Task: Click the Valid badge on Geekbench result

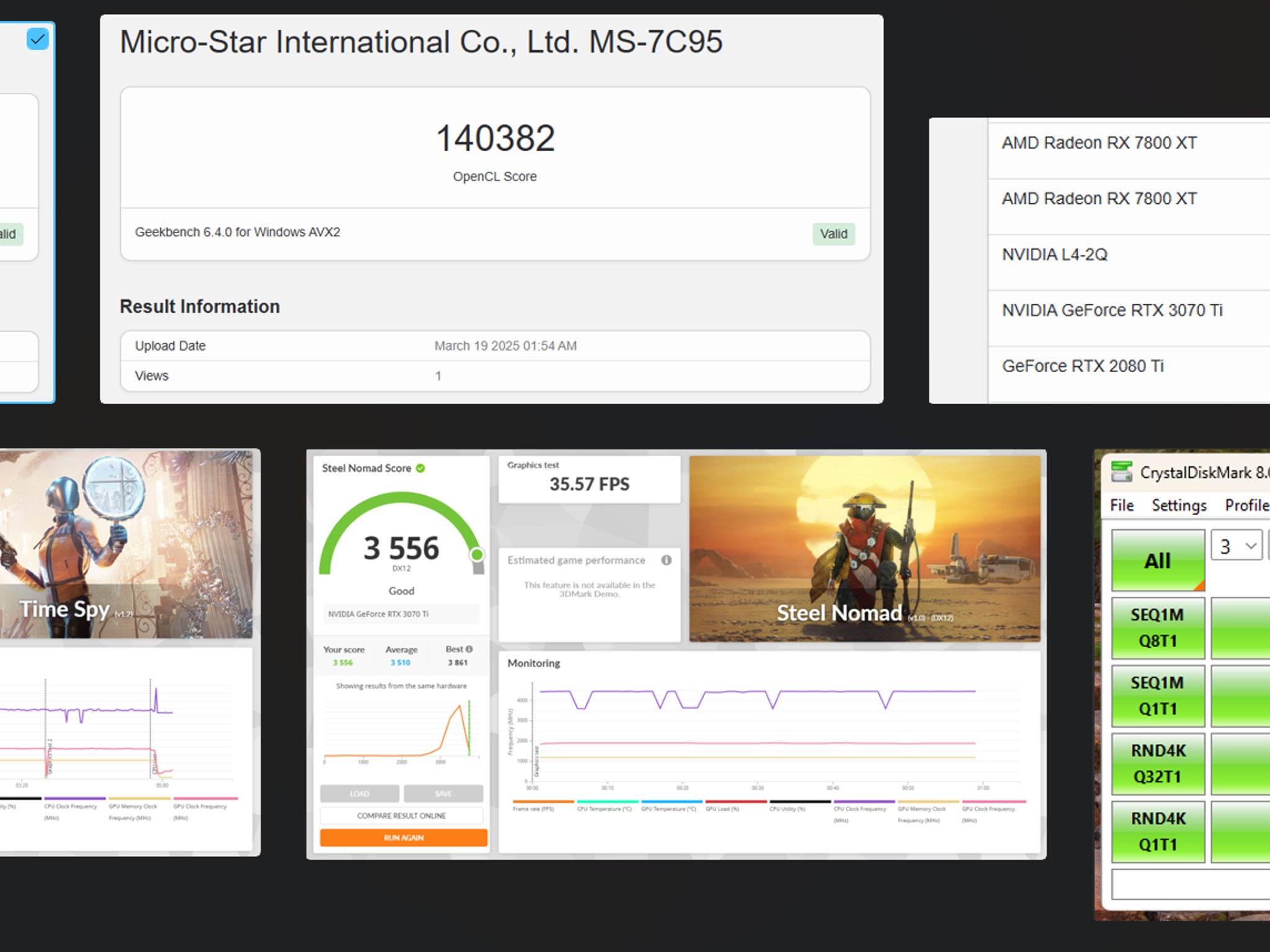Action: click(x=833, y=234)
